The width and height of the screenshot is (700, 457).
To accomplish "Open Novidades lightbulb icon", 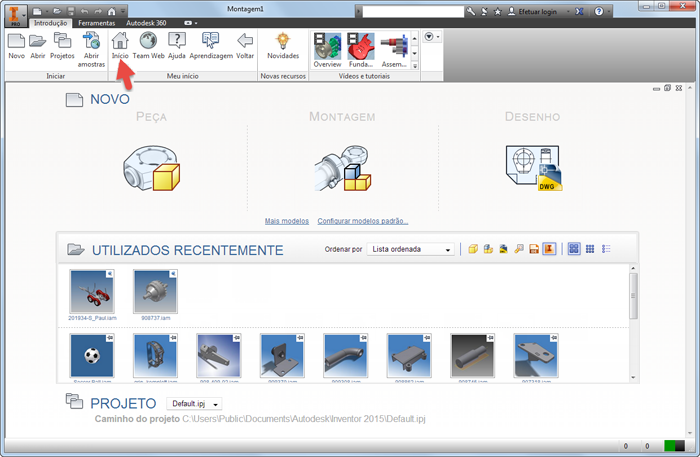I will [x=283, y=46].
